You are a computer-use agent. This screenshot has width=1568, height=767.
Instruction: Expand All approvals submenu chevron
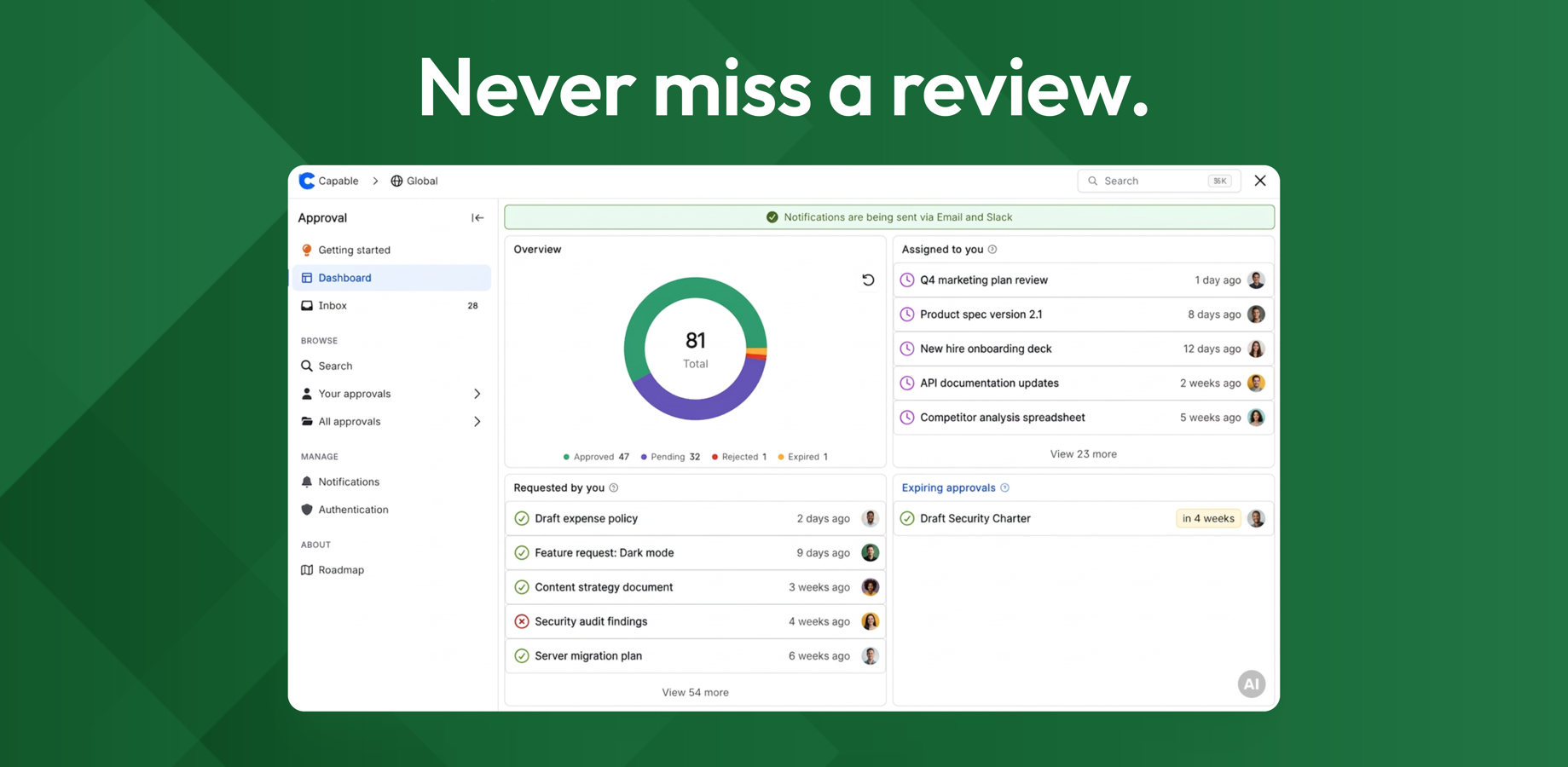coord(477,422)
